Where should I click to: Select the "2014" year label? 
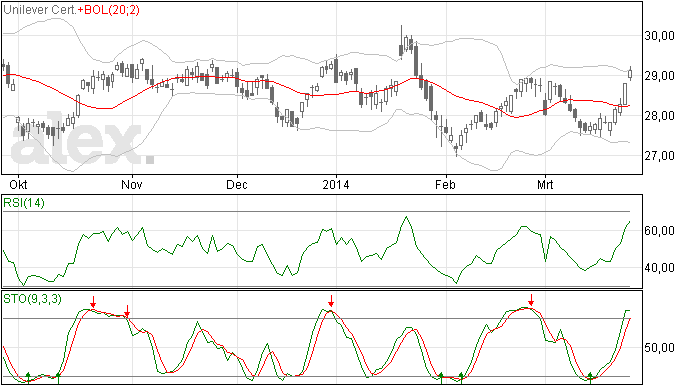pos(336,184)
